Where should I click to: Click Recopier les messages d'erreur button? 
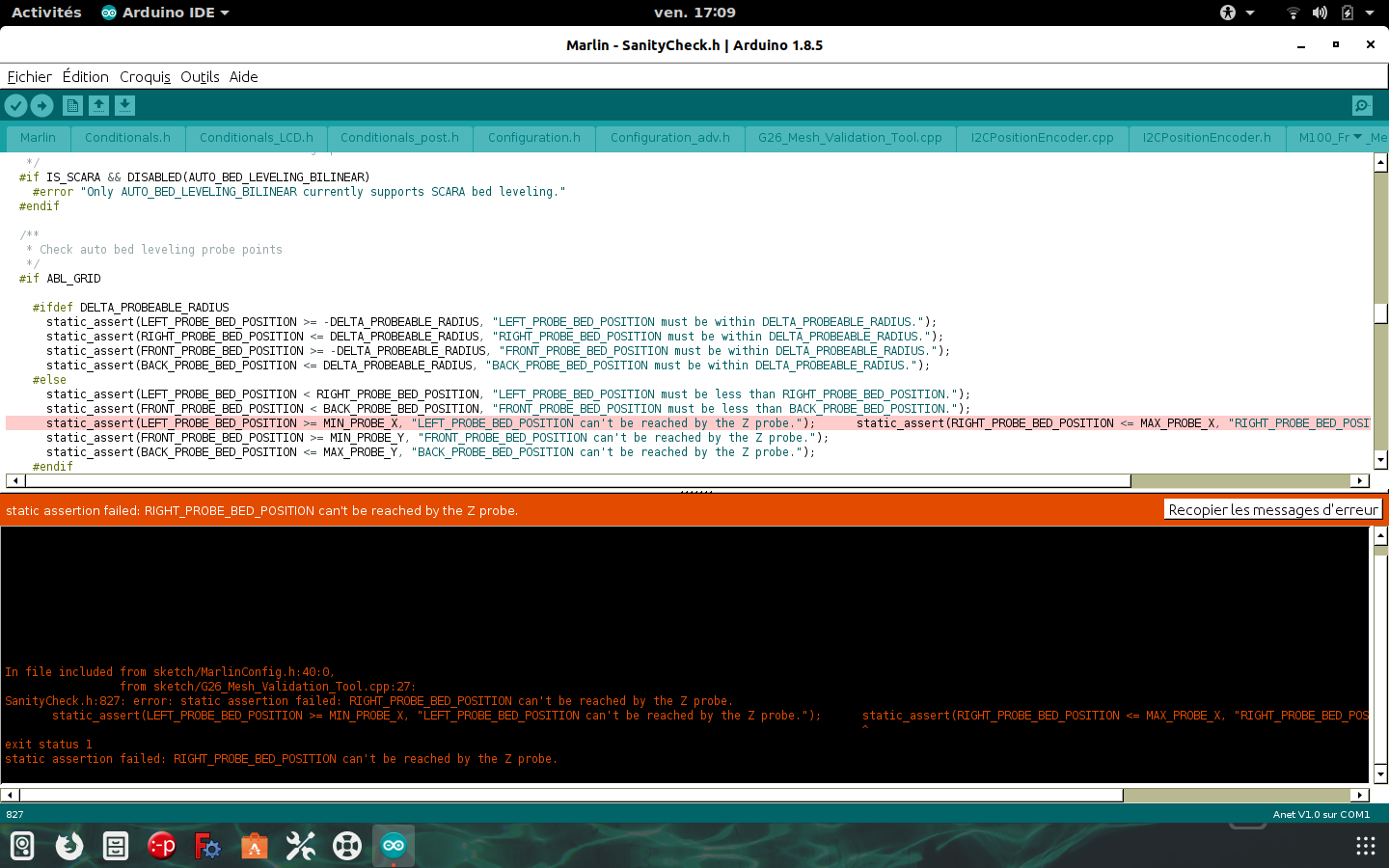coord(1273,509)
